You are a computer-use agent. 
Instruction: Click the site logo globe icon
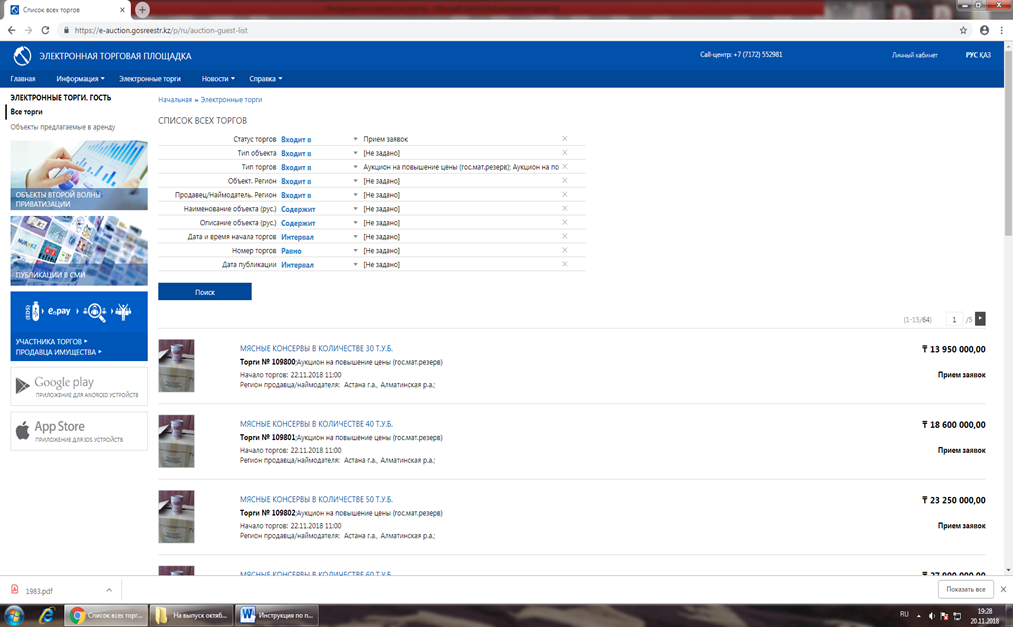point(22,56)
